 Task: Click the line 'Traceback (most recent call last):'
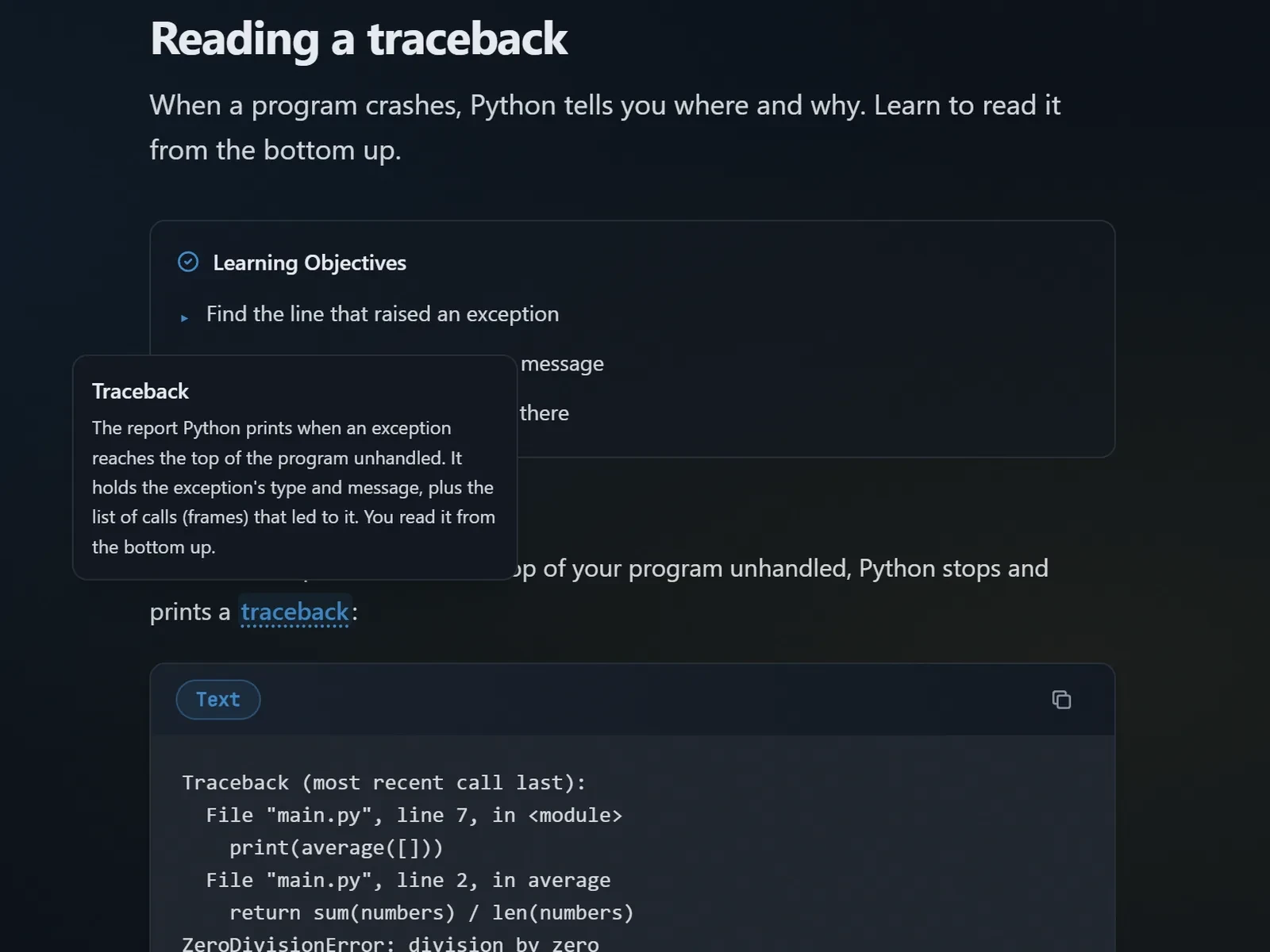pyautogui.click(x=384, y=782)
